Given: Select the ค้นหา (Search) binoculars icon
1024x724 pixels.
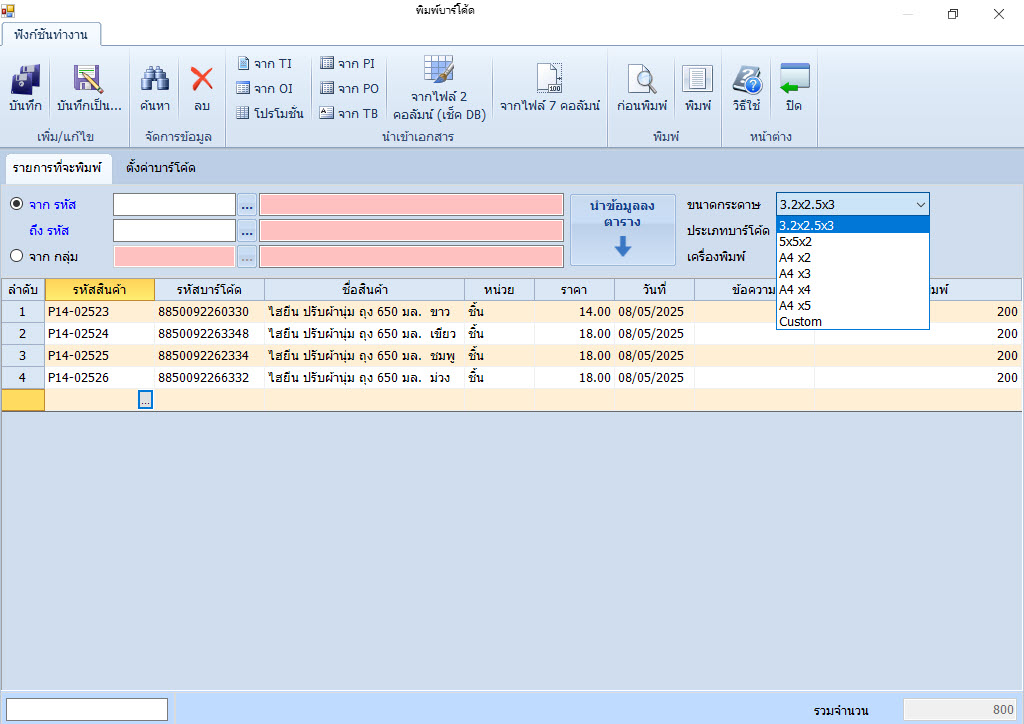Looking at the screenshot, I should (x=155, y=85).
